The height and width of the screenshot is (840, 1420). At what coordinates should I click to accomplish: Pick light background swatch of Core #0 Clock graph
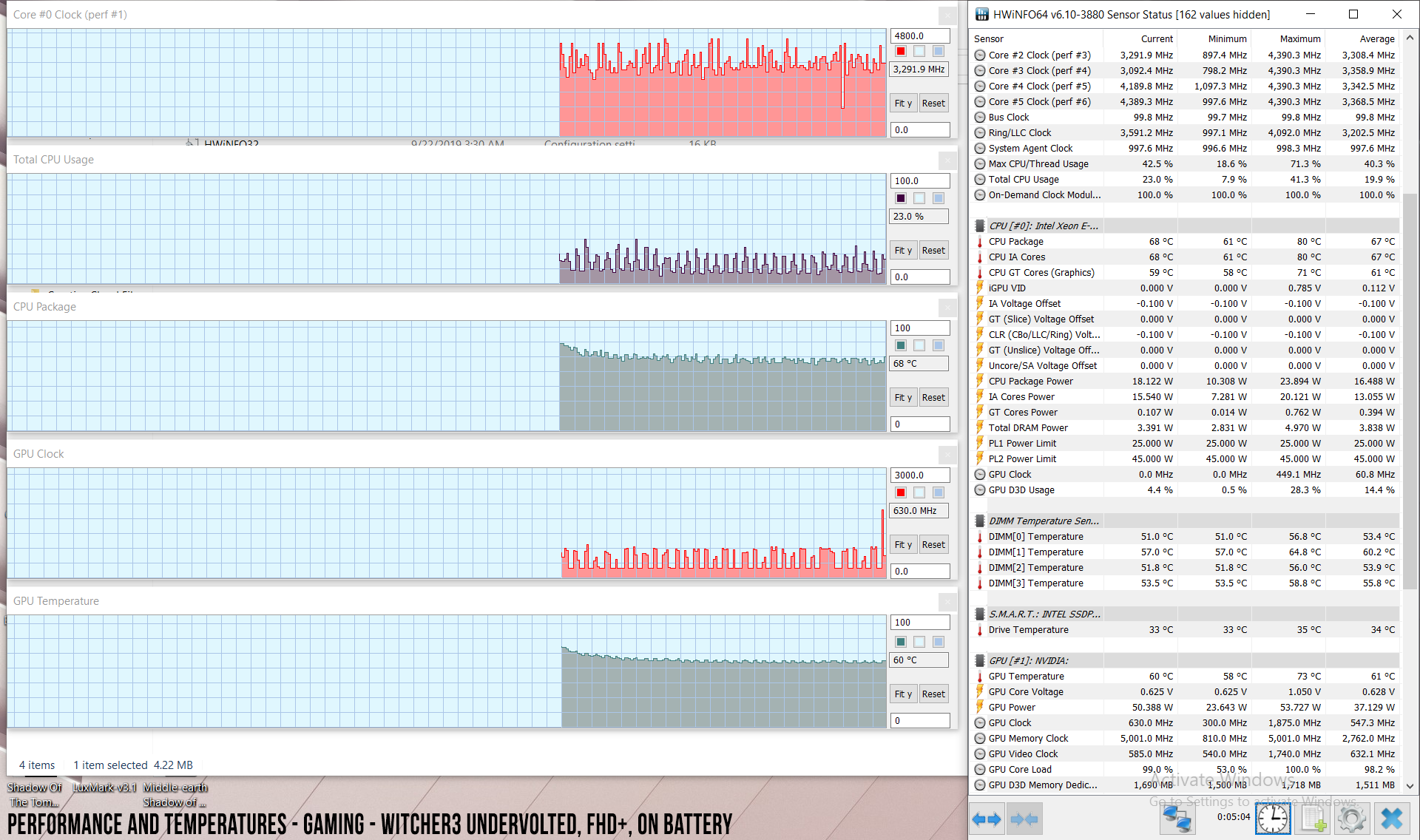[919, 51]
